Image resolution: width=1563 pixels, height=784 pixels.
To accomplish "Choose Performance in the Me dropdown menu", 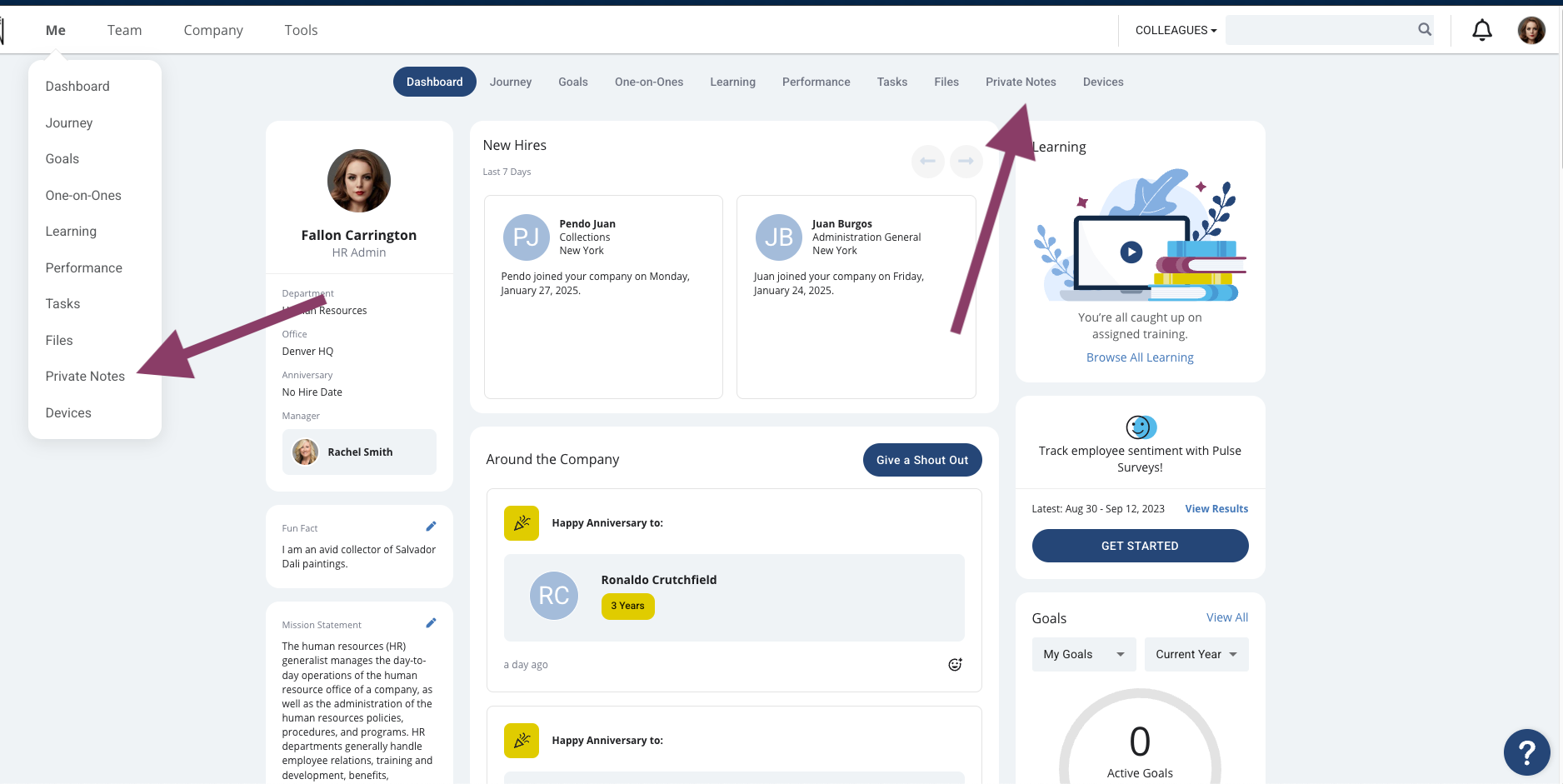I will 84,268.
